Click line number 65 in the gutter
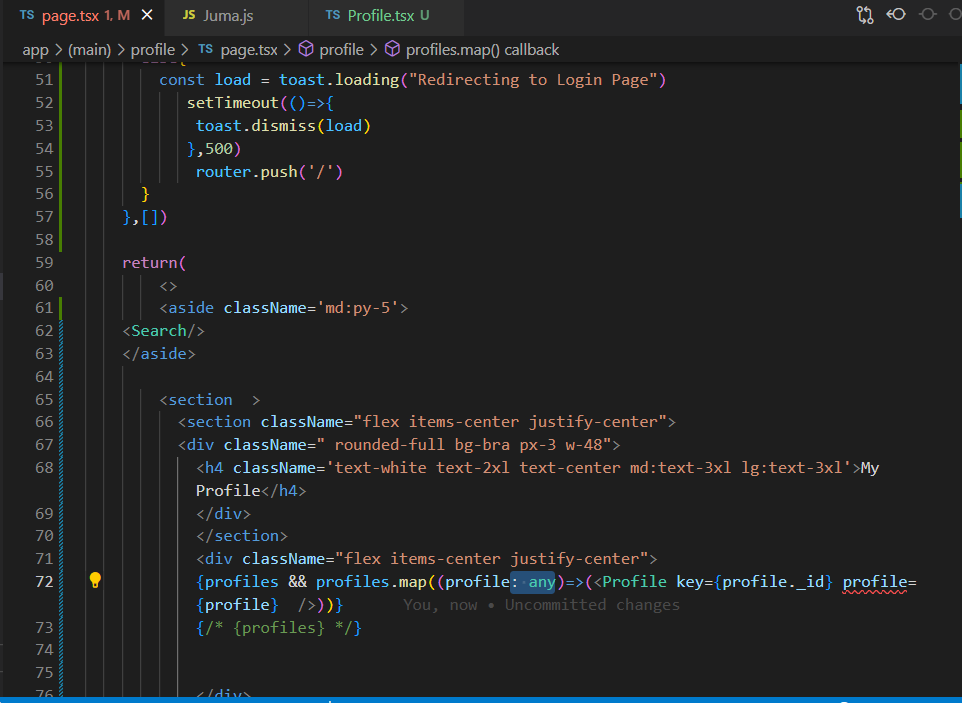 coord(44,399)
